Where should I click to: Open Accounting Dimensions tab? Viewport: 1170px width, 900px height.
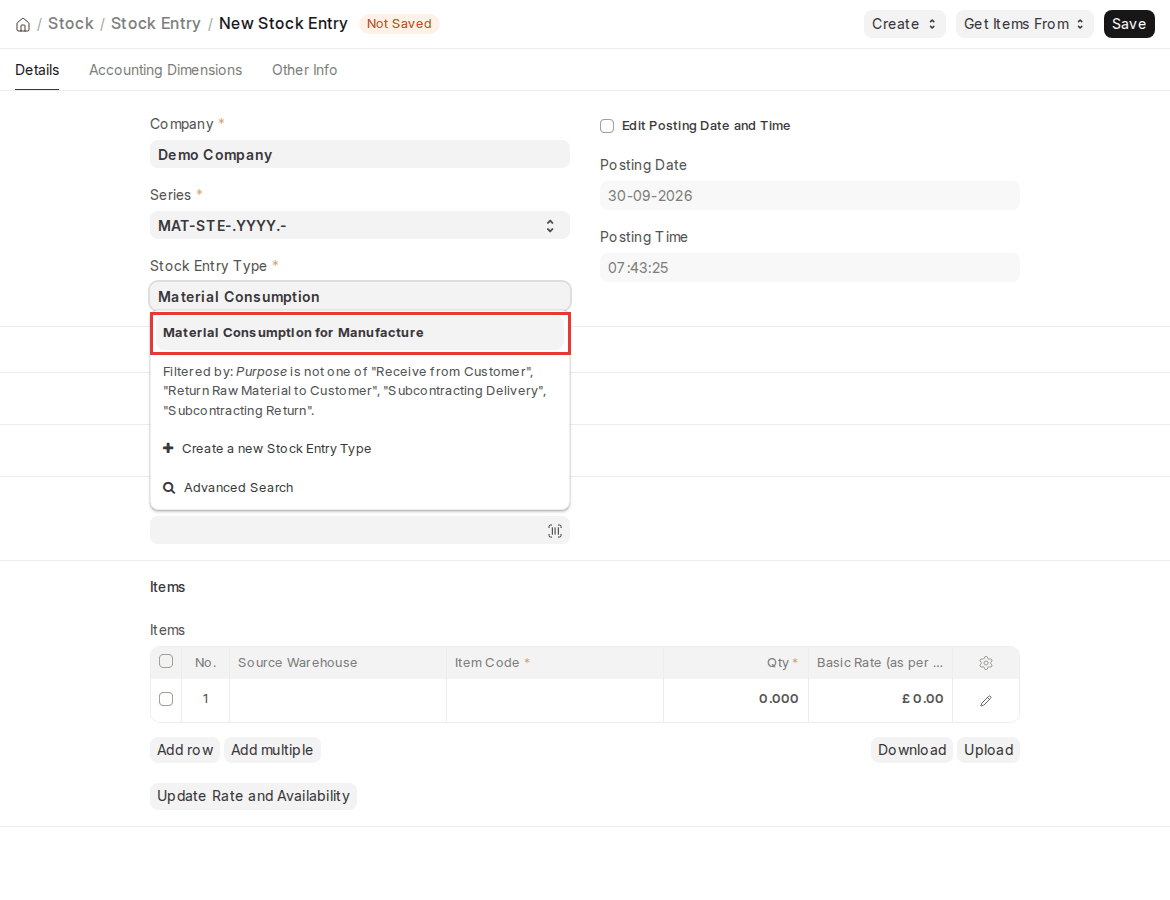pos(166,69)
